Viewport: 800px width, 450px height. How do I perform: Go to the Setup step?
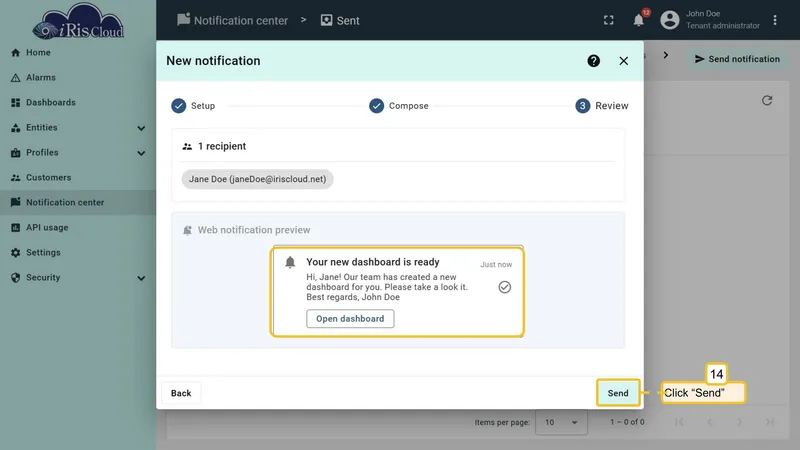pos(193,106)
